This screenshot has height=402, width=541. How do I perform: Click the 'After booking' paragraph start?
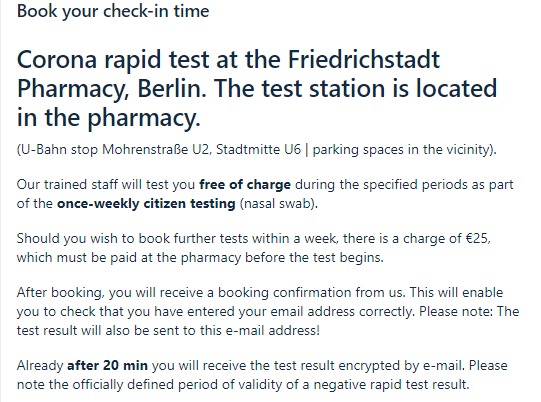59,293
